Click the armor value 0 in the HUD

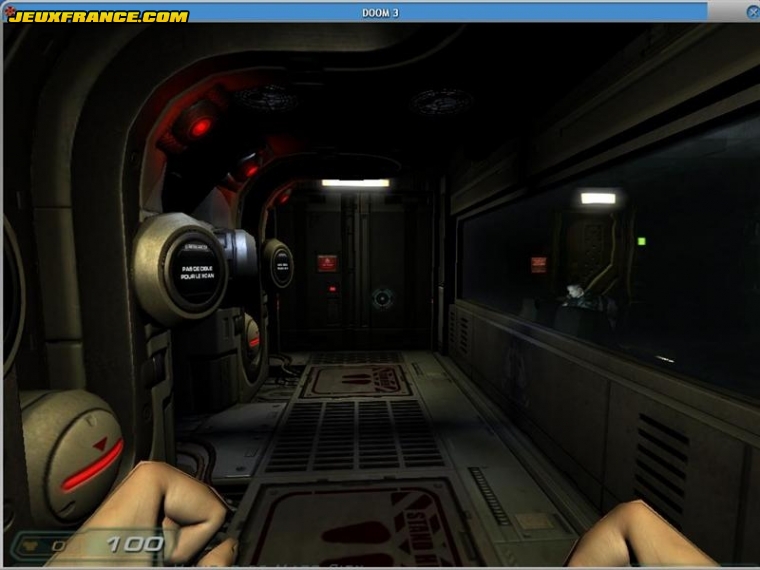coord(59,546)
